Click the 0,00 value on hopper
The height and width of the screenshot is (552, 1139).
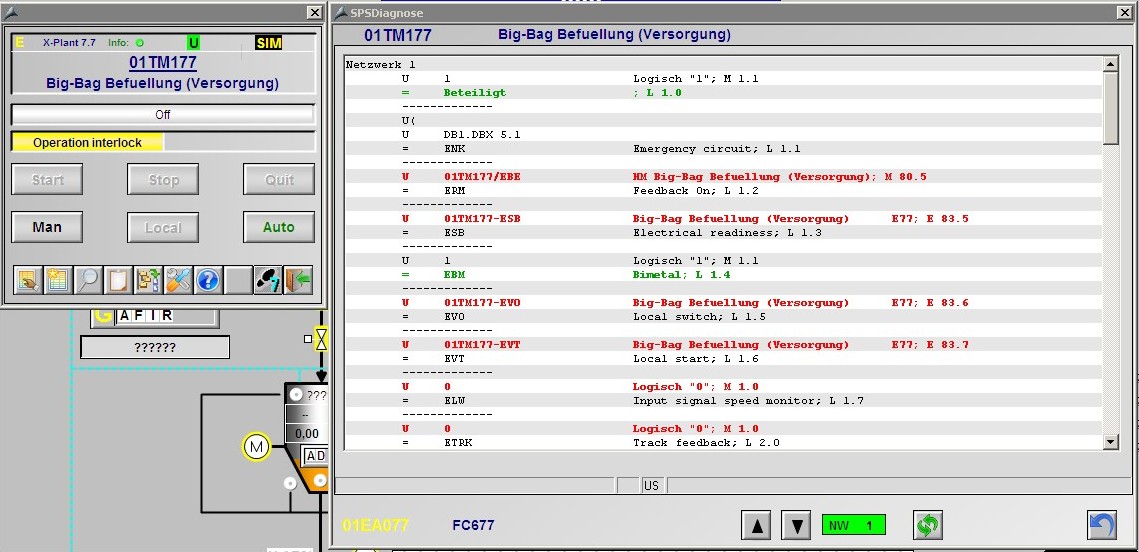coord(307,434)
